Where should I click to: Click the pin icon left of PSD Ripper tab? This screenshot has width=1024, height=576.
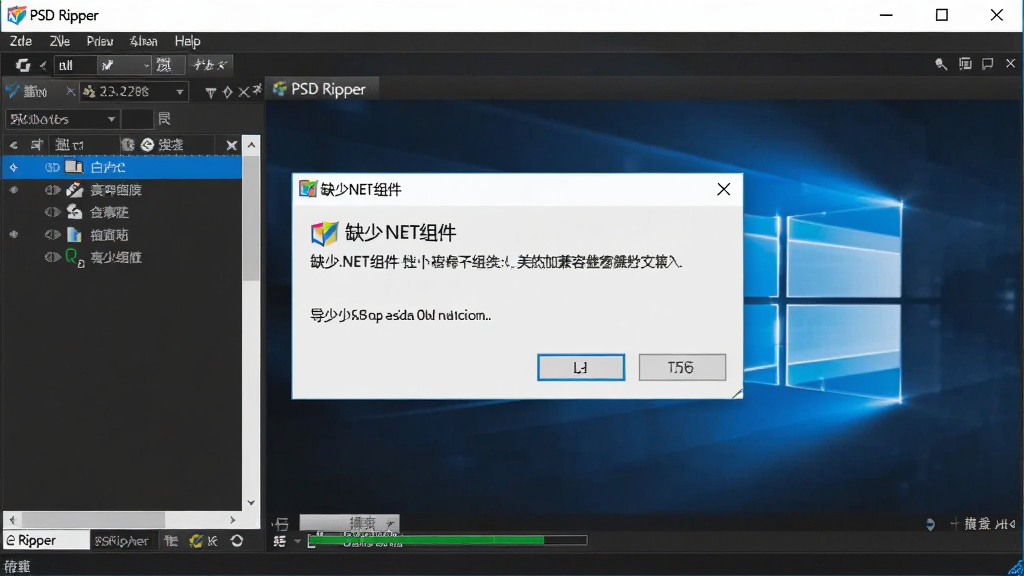(257, 90)
